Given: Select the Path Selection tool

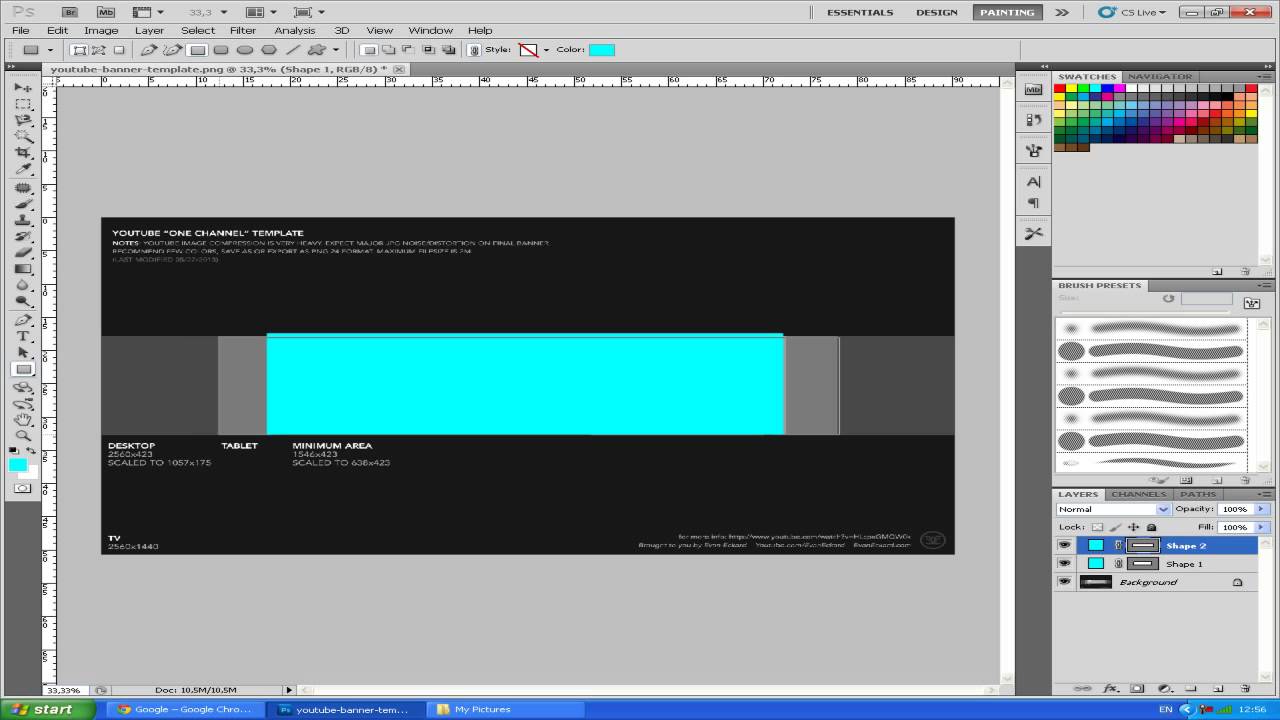Looking at the screenshot, I should 22,352.
